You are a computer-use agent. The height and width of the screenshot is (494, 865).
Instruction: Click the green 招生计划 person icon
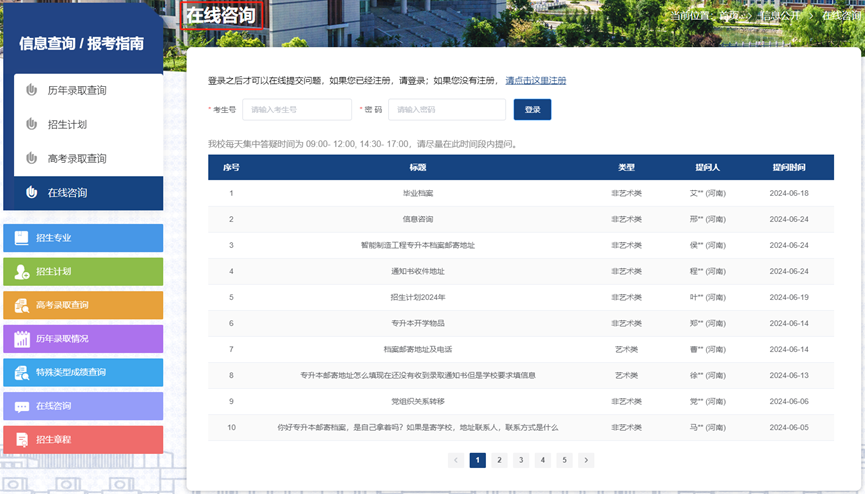pos(22,272)
